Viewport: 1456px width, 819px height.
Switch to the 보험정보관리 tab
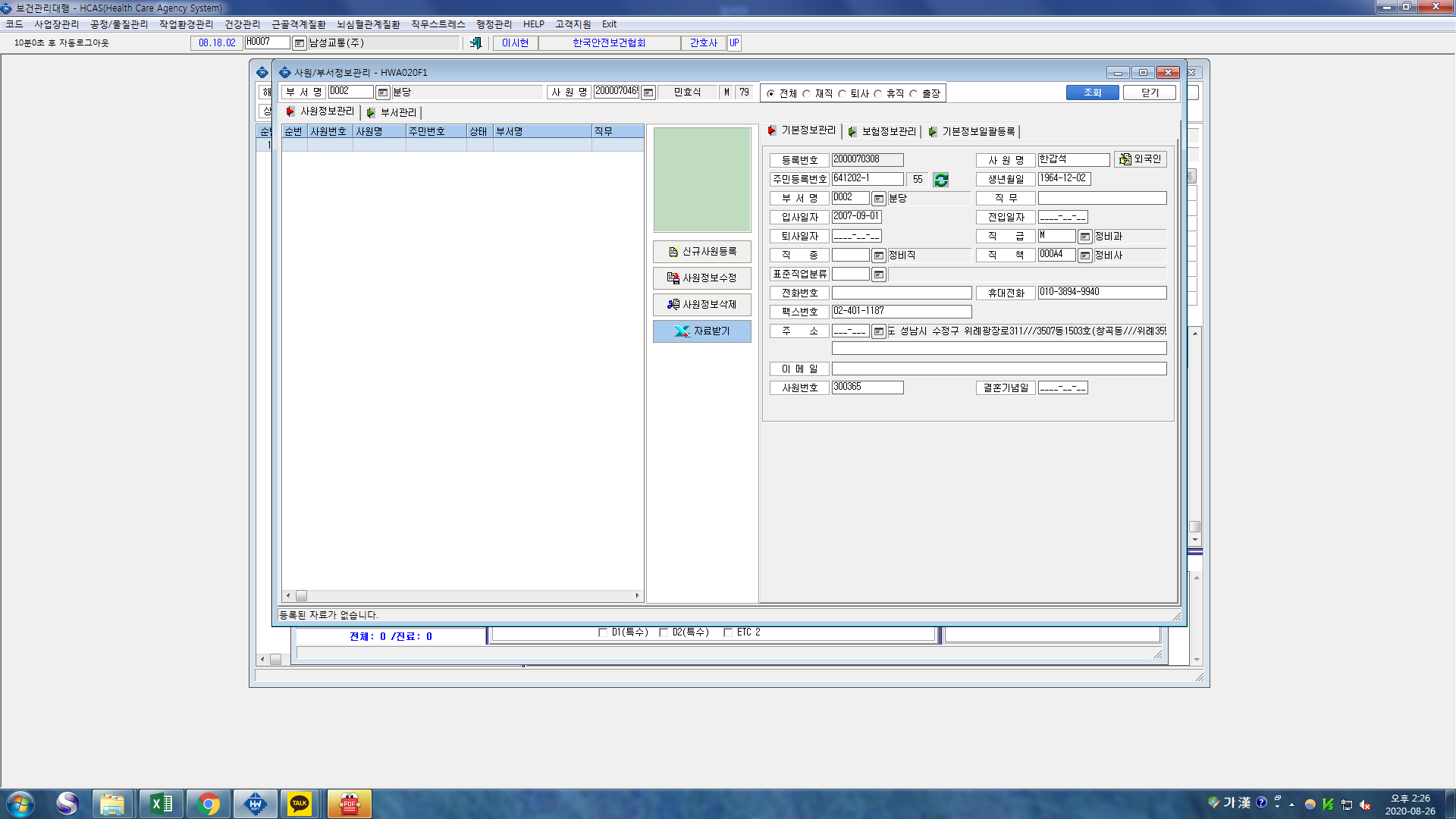point(883,132)
